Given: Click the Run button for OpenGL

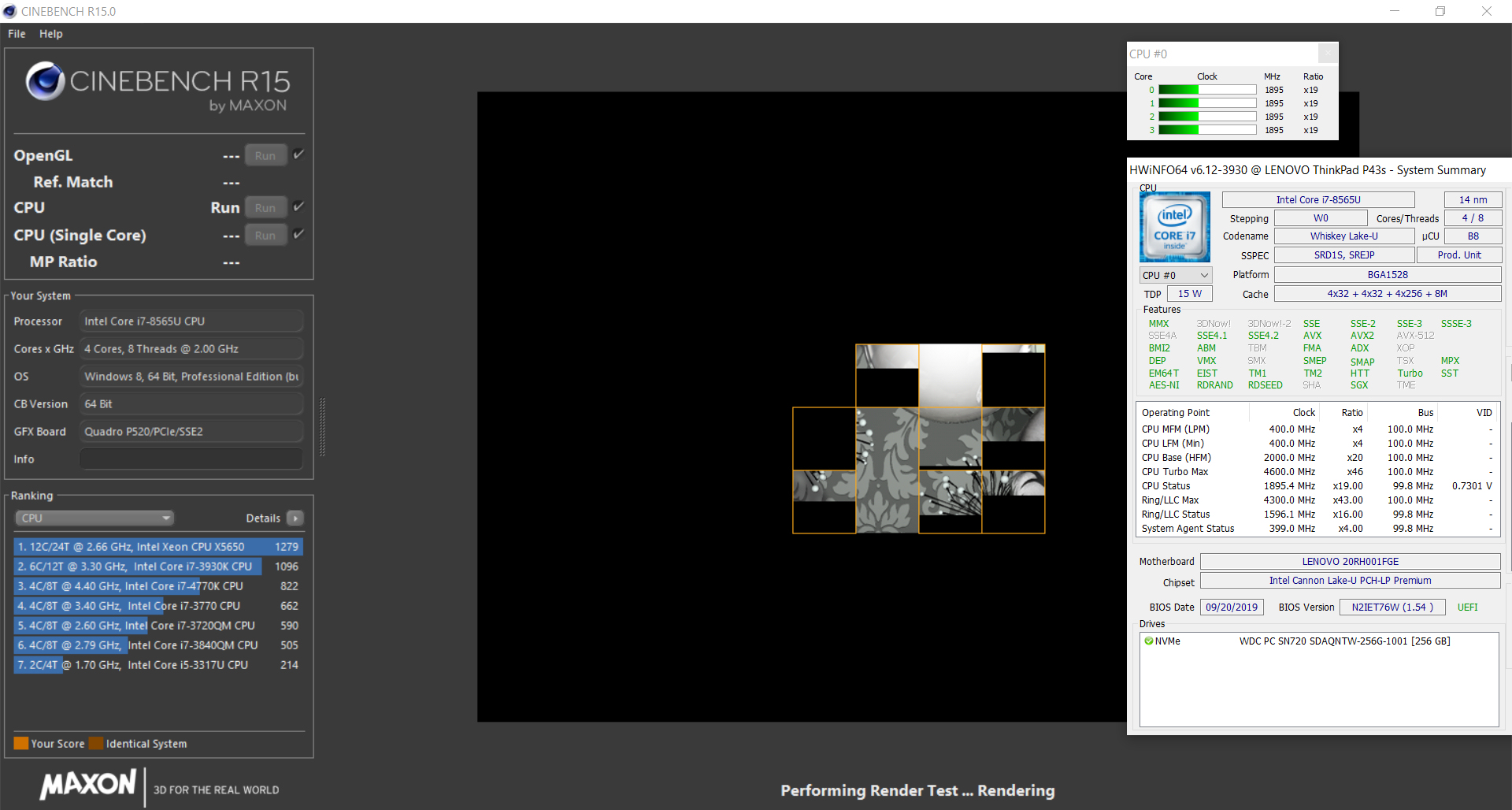Looking at the screenshot, I should [265, 155].
